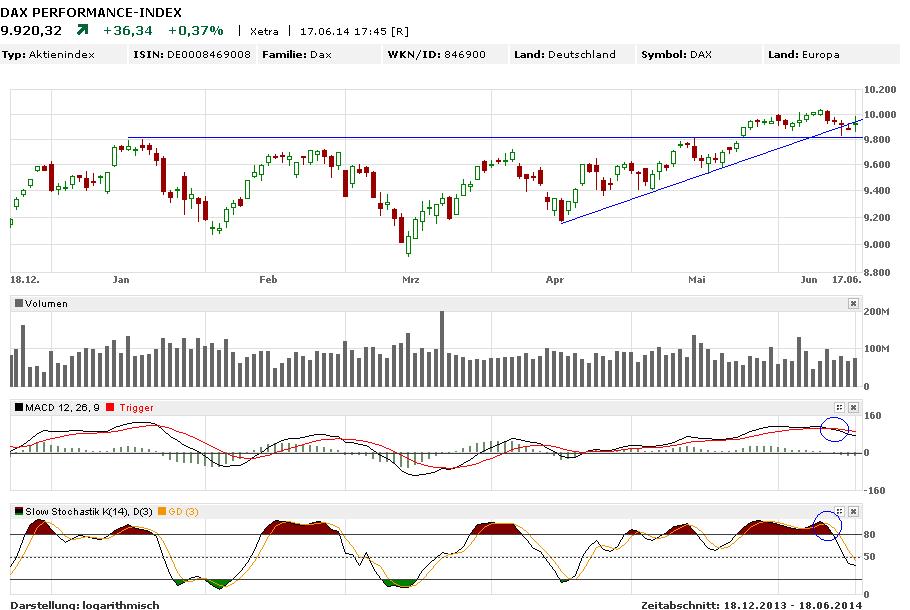The height and width of the screenshot is (610, 910).
Task: Click the "ISIN: DE0008469008" cell
Action: [192, 55]
